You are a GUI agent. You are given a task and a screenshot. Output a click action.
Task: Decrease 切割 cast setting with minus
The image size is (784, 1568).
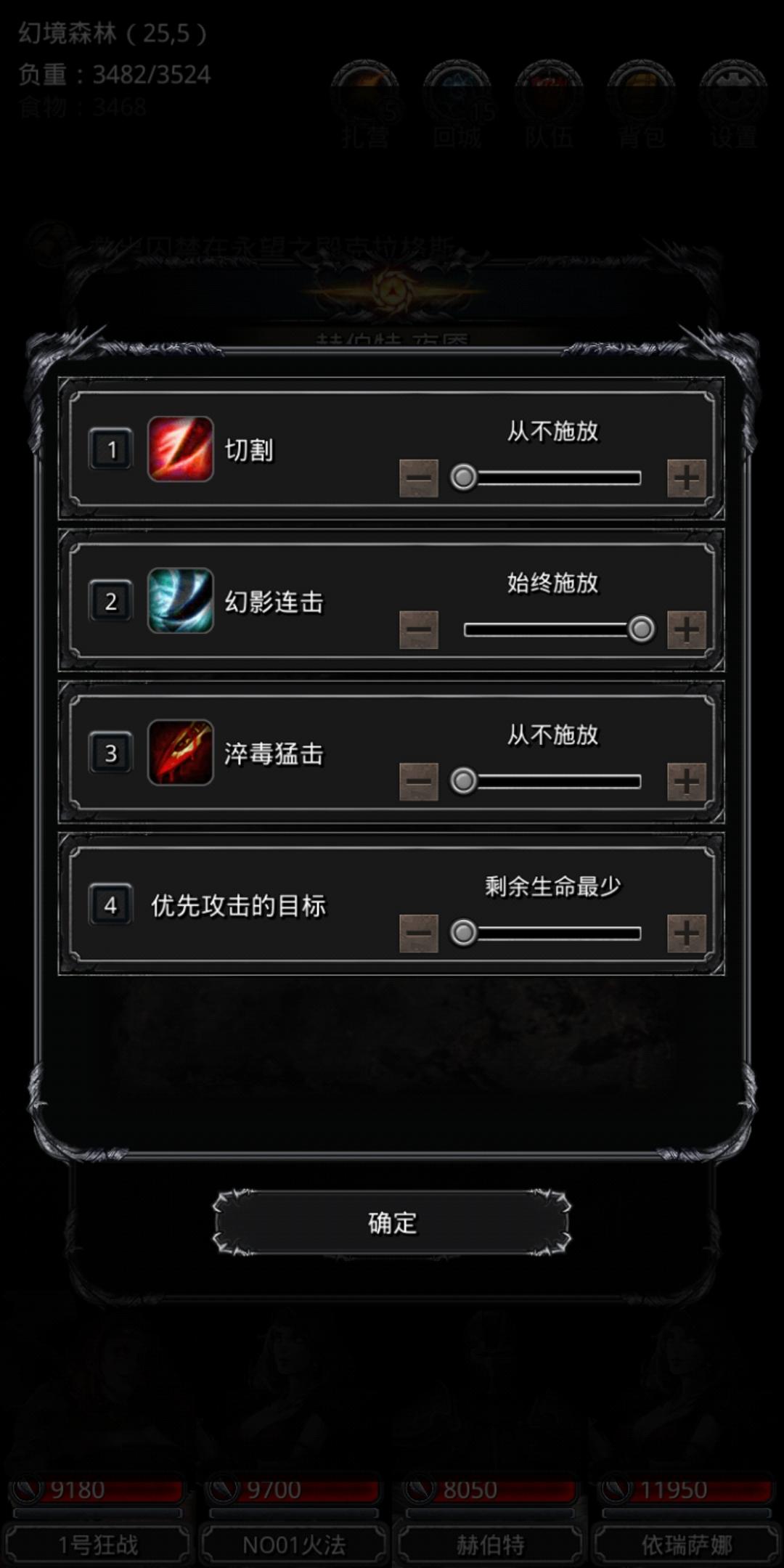click(x=419, y=478)
